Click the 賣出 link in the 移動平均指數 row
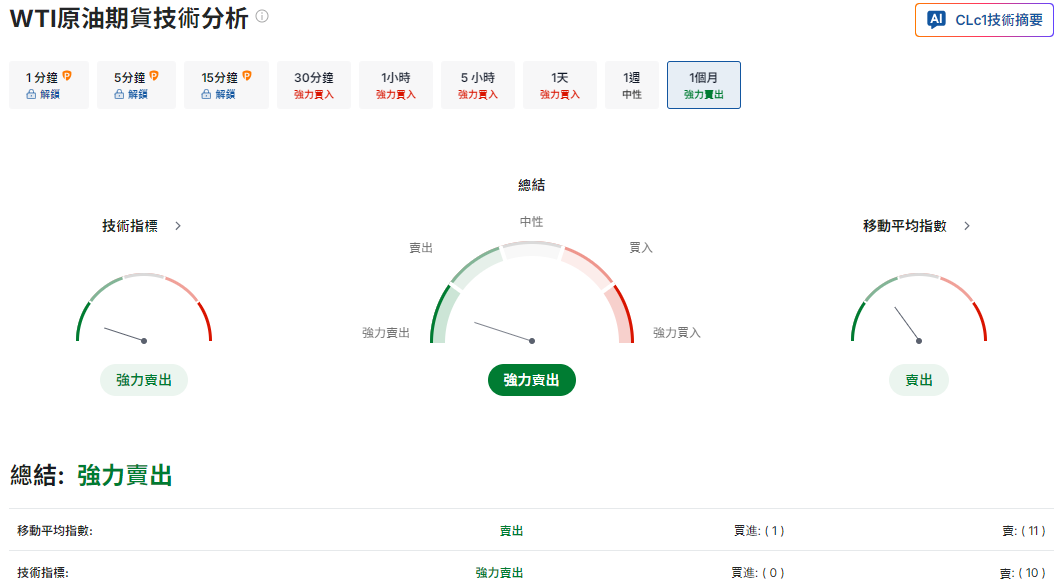Screen dimensions: 1057x585 click(x=510, y=531)
